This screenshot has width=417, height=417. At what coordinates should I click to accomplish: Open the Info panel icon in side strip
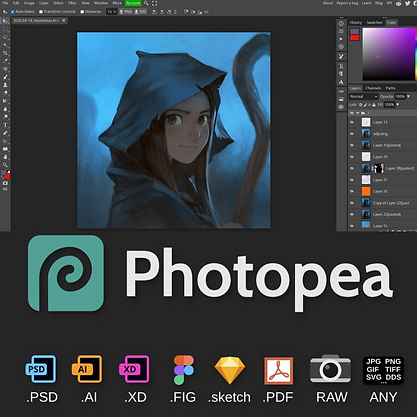tap(341, 24)
